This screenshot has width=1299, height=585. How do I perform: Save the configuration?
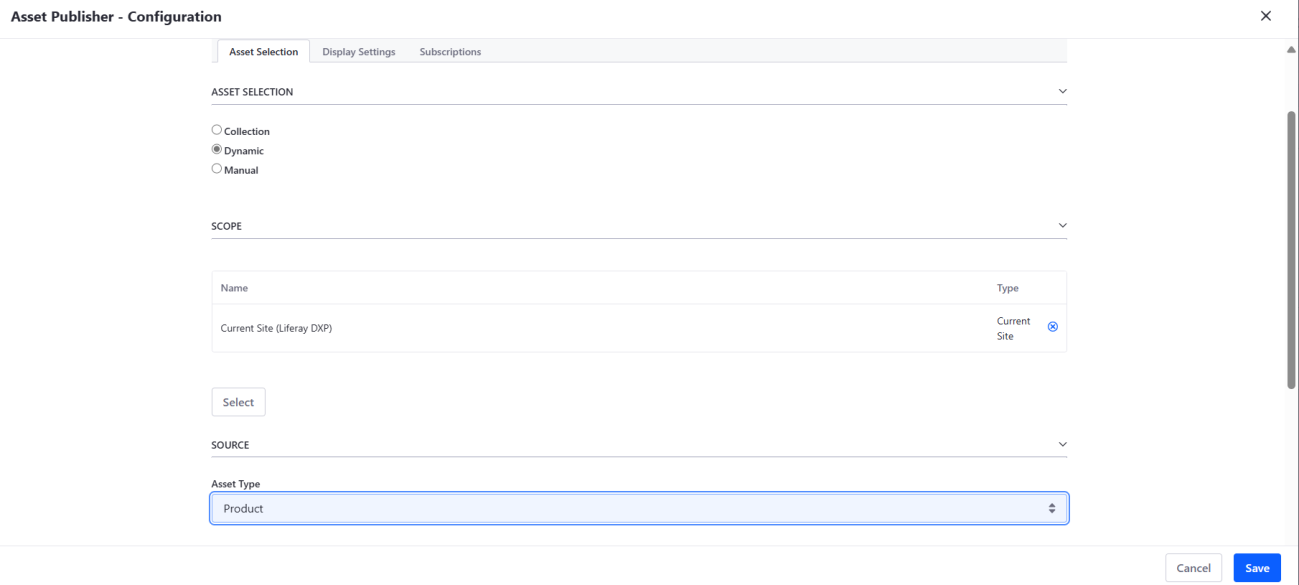tap(1257, 568)
